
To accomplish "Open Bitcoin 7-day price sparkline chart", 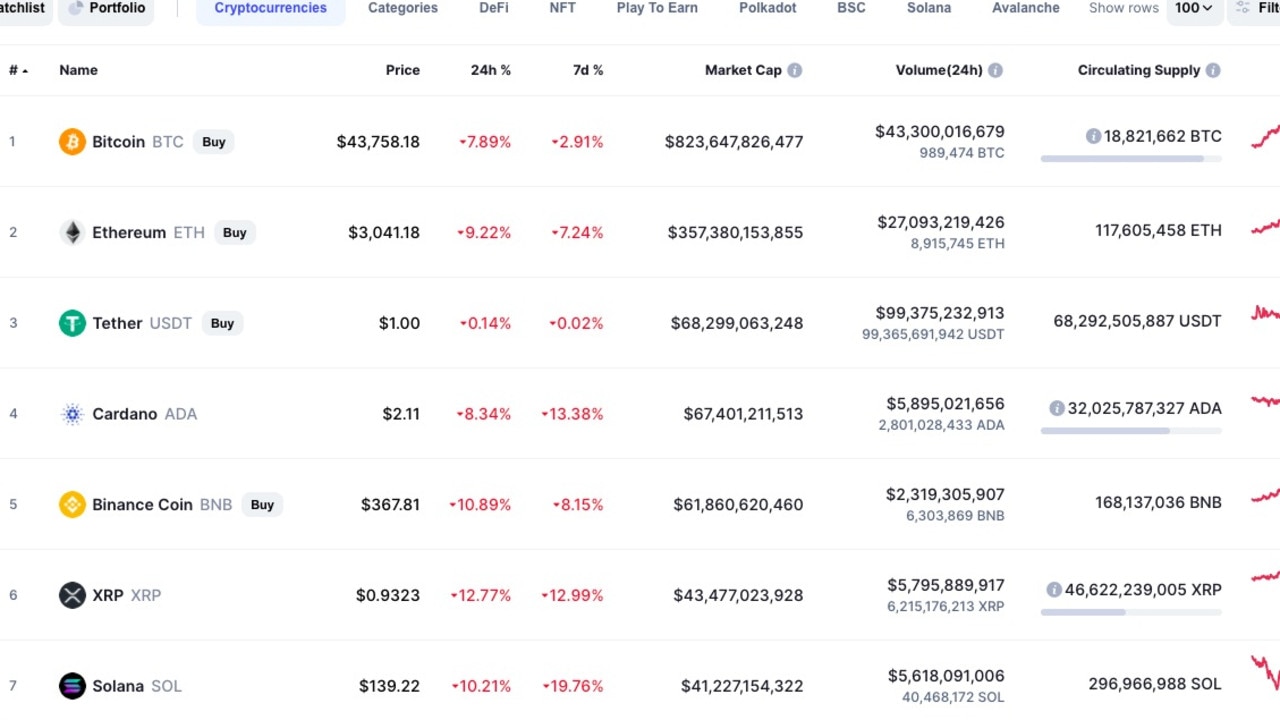I will click(1265, 137).
